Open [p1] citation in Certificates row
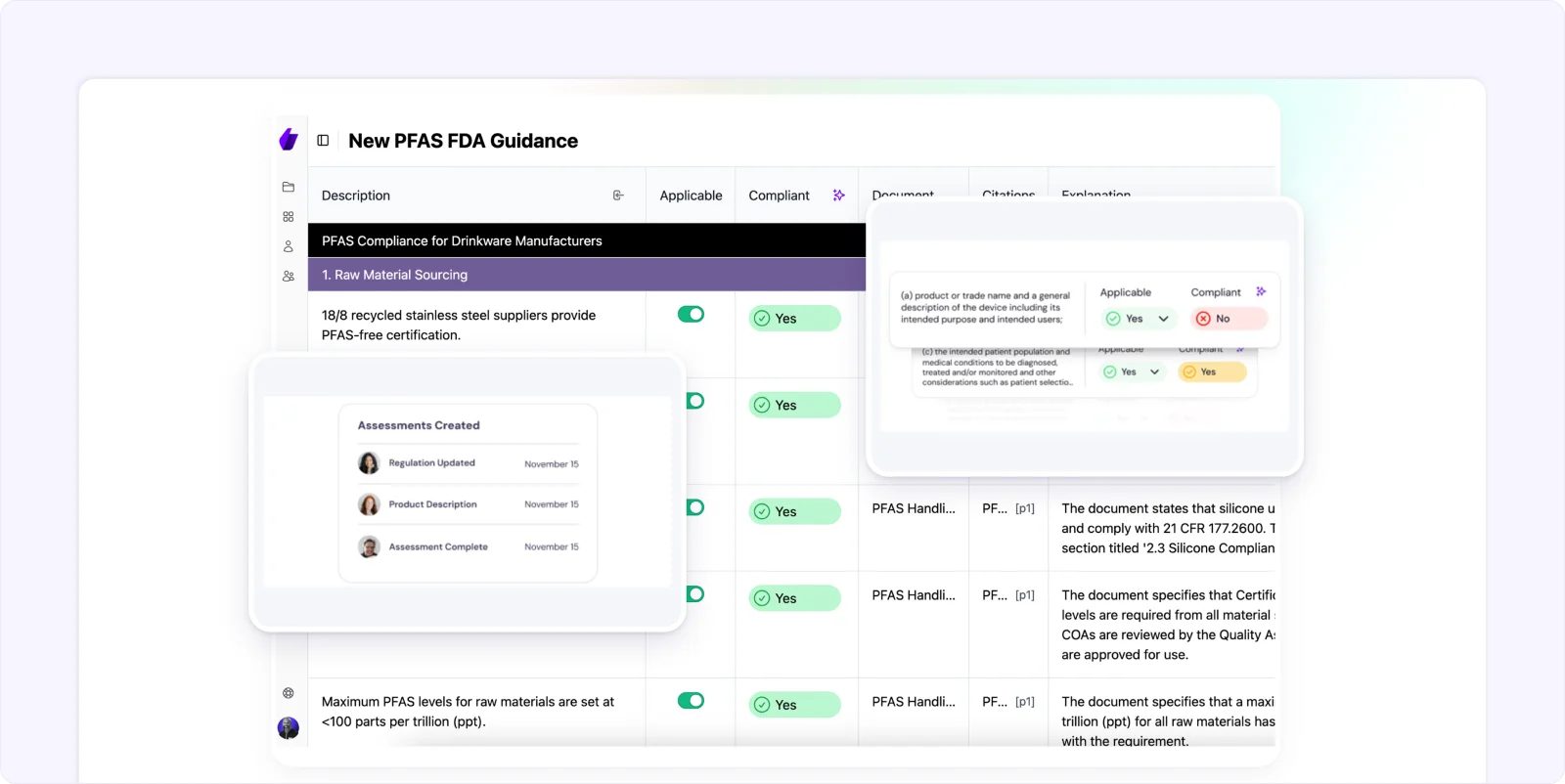This screenshot has height=784, width=1565. 1024,595
